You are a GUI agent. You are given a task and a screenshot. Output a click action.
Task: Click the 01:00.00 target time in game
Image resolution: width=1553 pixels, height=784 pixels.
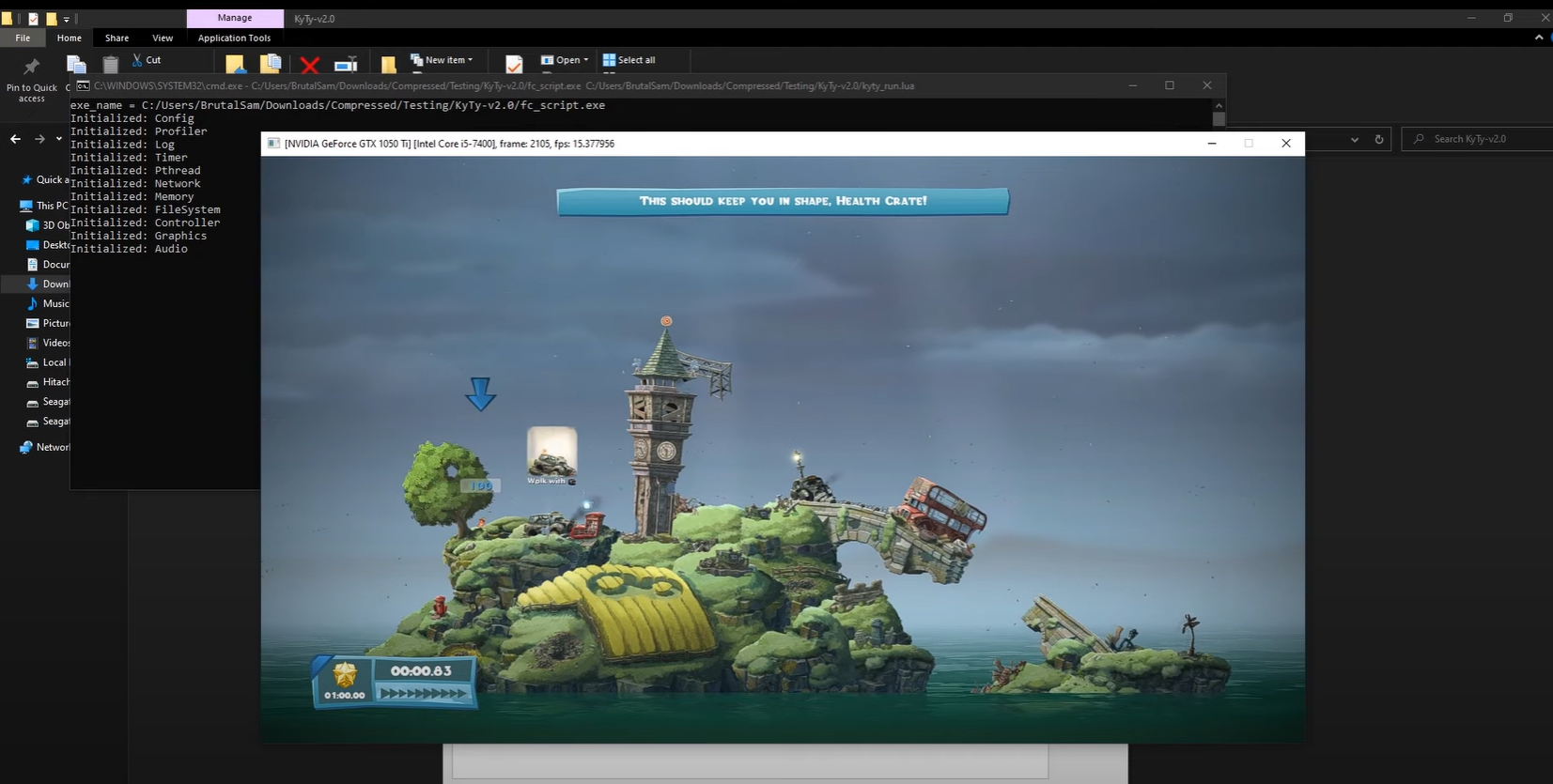344,696
